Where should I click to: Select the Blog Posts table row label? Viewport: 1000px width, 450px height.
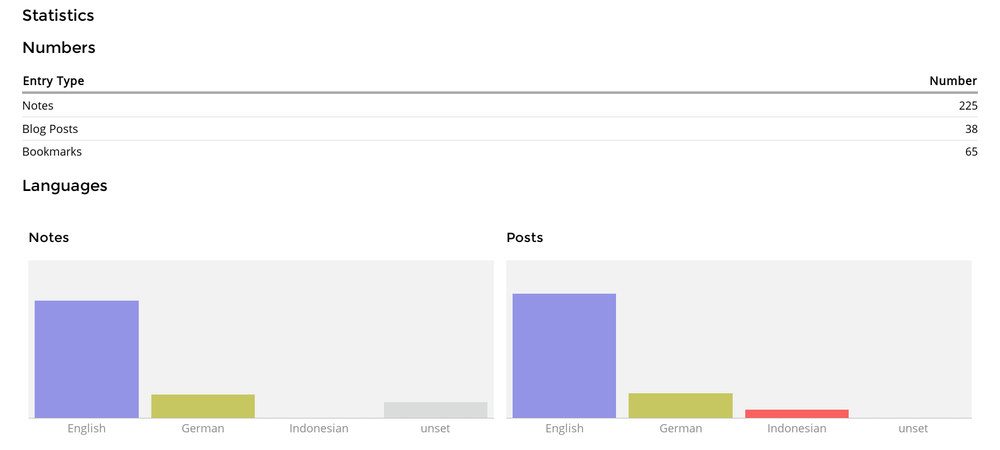(50, 129)
